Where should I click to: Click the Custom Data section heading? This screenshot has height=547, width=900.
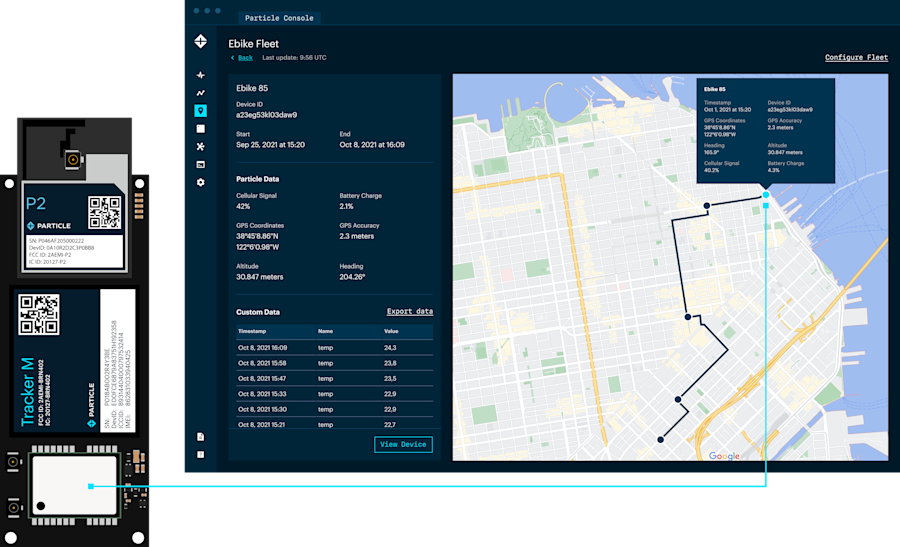pos(258,312)
